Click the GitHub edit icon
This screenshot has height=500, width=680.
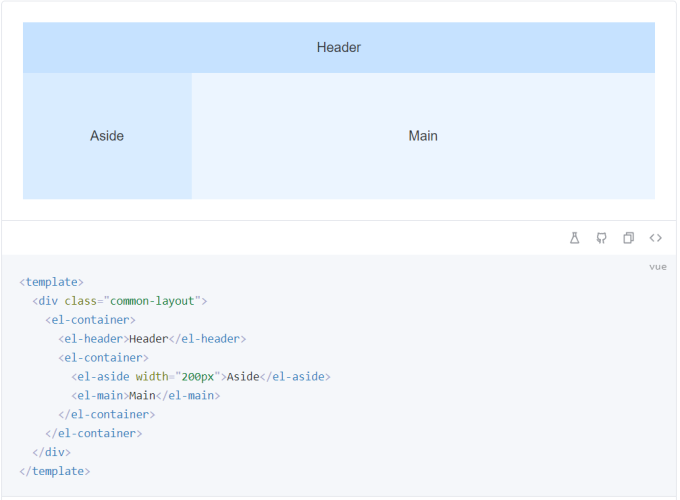tap(602, 238)
